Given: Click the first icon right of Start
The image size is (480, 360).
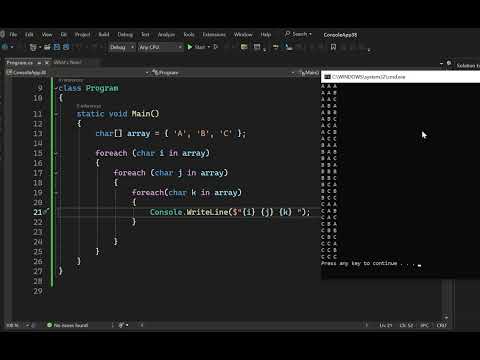Looking at the screenshot, I should tap(244, 47).
